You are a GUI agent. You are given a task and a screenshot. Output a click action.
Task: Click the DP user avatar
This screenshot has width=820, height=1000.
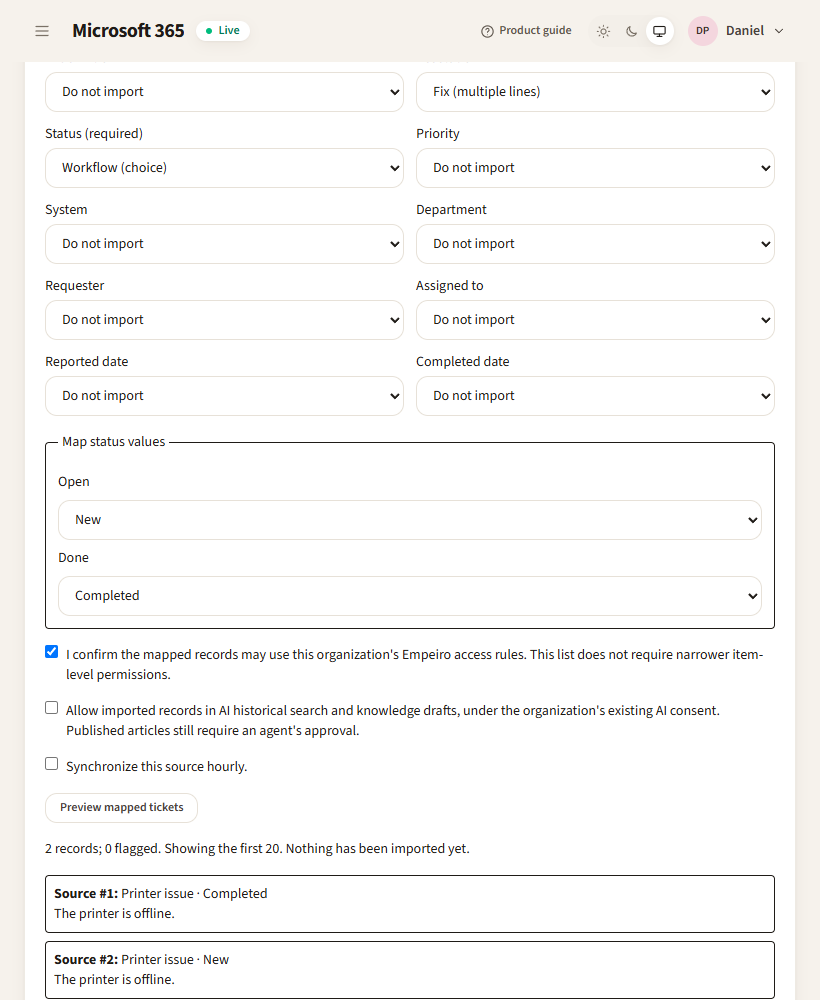tap(703, 31)
